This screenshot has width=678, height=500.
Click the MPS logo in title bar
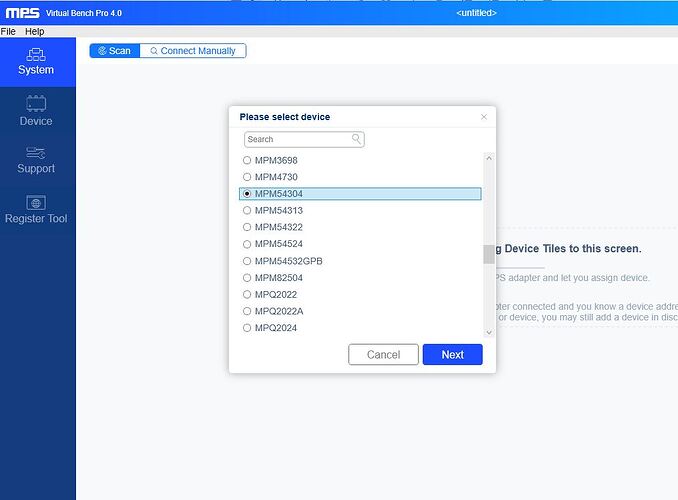click(x=20, y=13)
